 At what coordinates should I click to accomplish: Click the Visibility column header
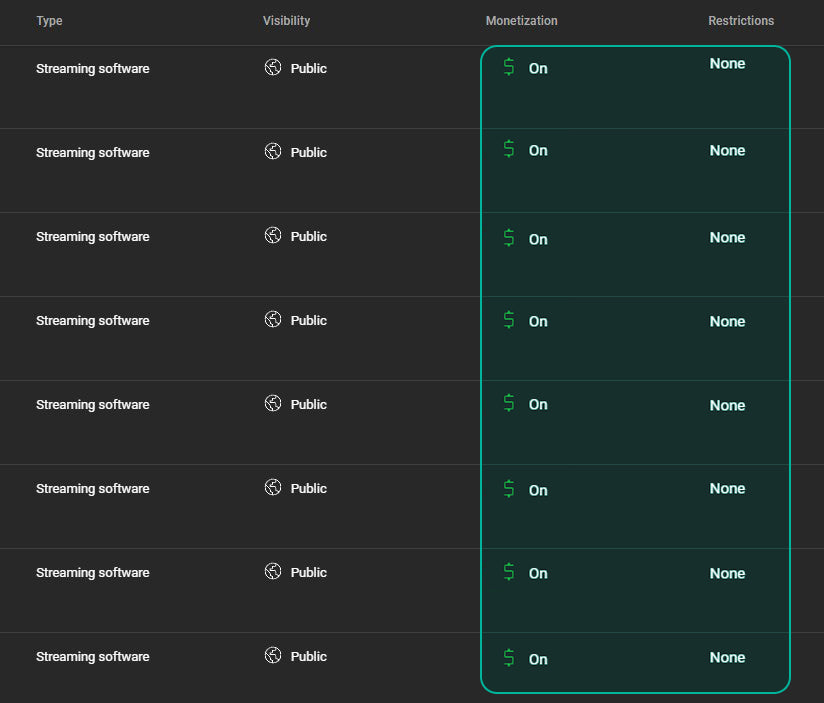pyautogui.click(x=286, y=21)
